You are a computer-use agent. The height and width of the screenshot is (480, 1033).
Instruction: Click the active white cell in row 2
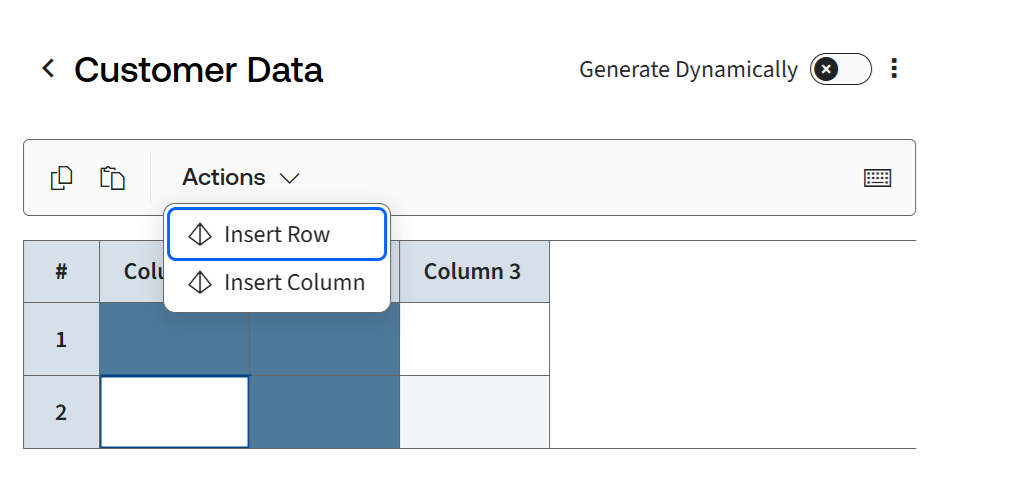point(175,413)
